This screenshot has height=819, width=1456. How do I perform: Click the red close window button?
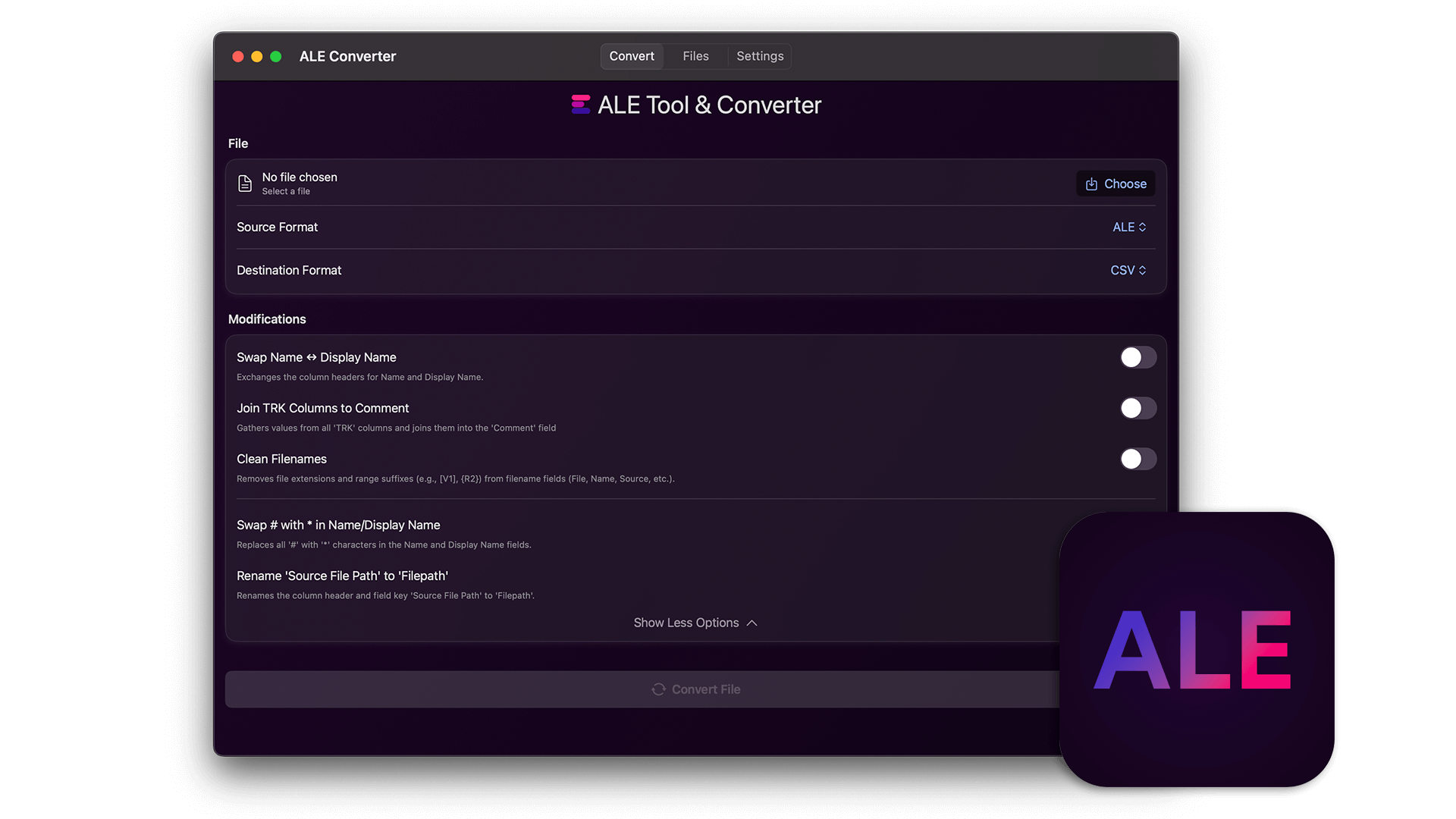(x=238, y=57)
